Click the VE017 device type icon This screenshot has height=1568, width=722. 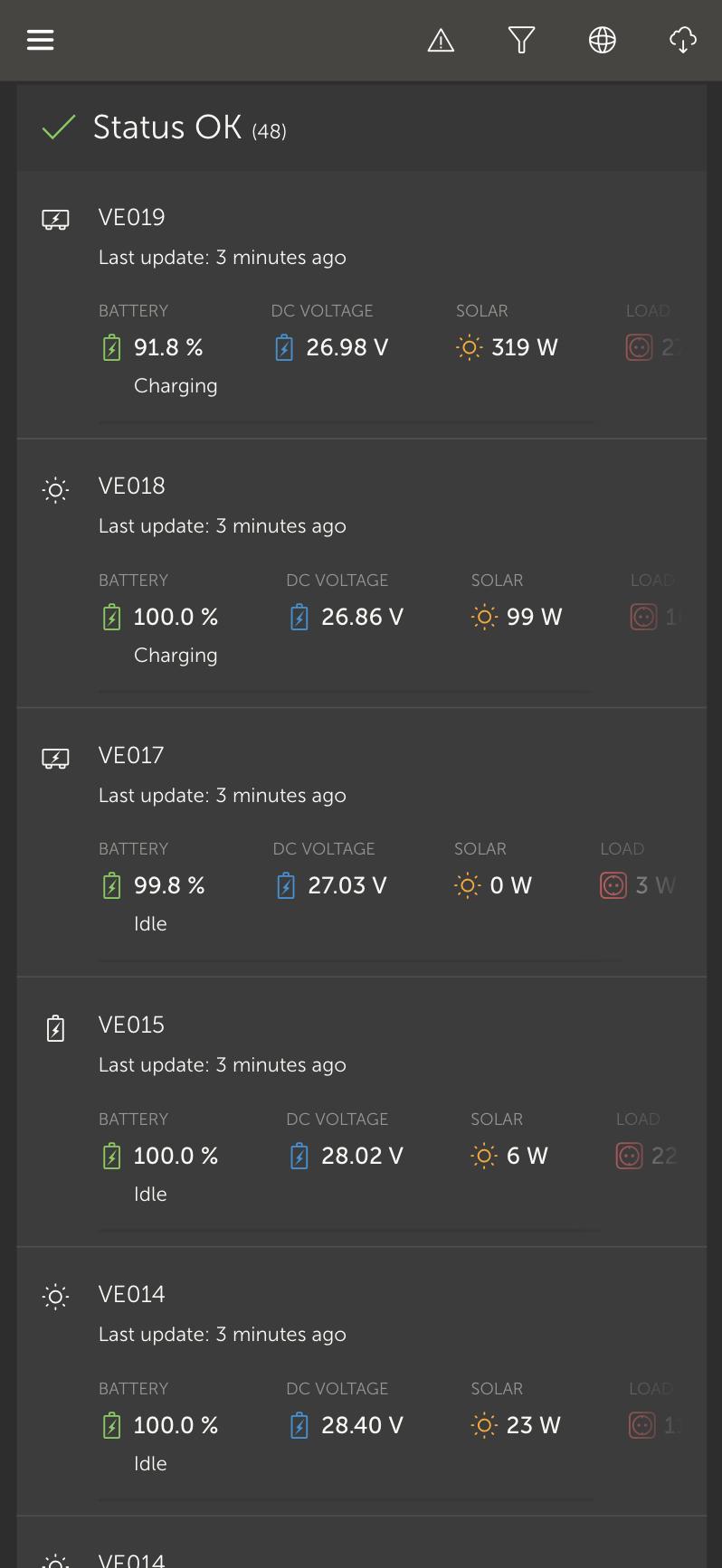click(x=55, y=758)
